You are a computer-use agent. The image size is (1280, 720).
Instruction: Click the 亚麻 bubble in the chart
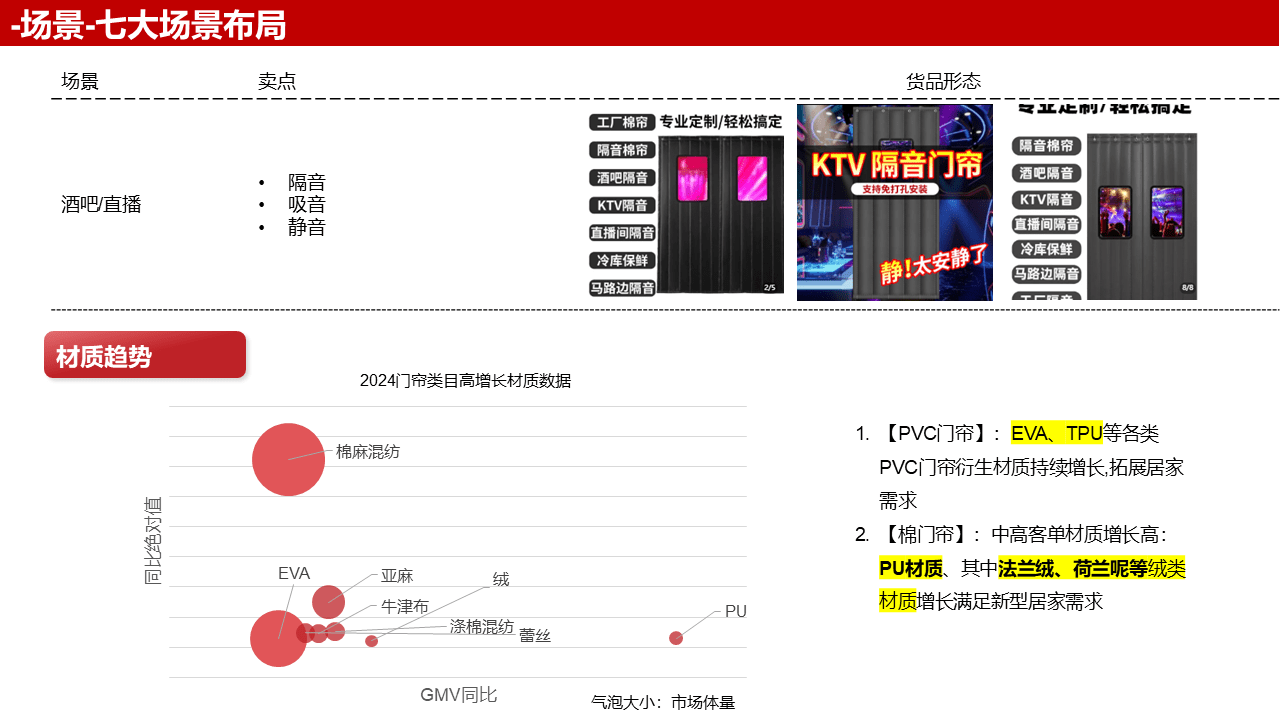click(x=328, y=602)
